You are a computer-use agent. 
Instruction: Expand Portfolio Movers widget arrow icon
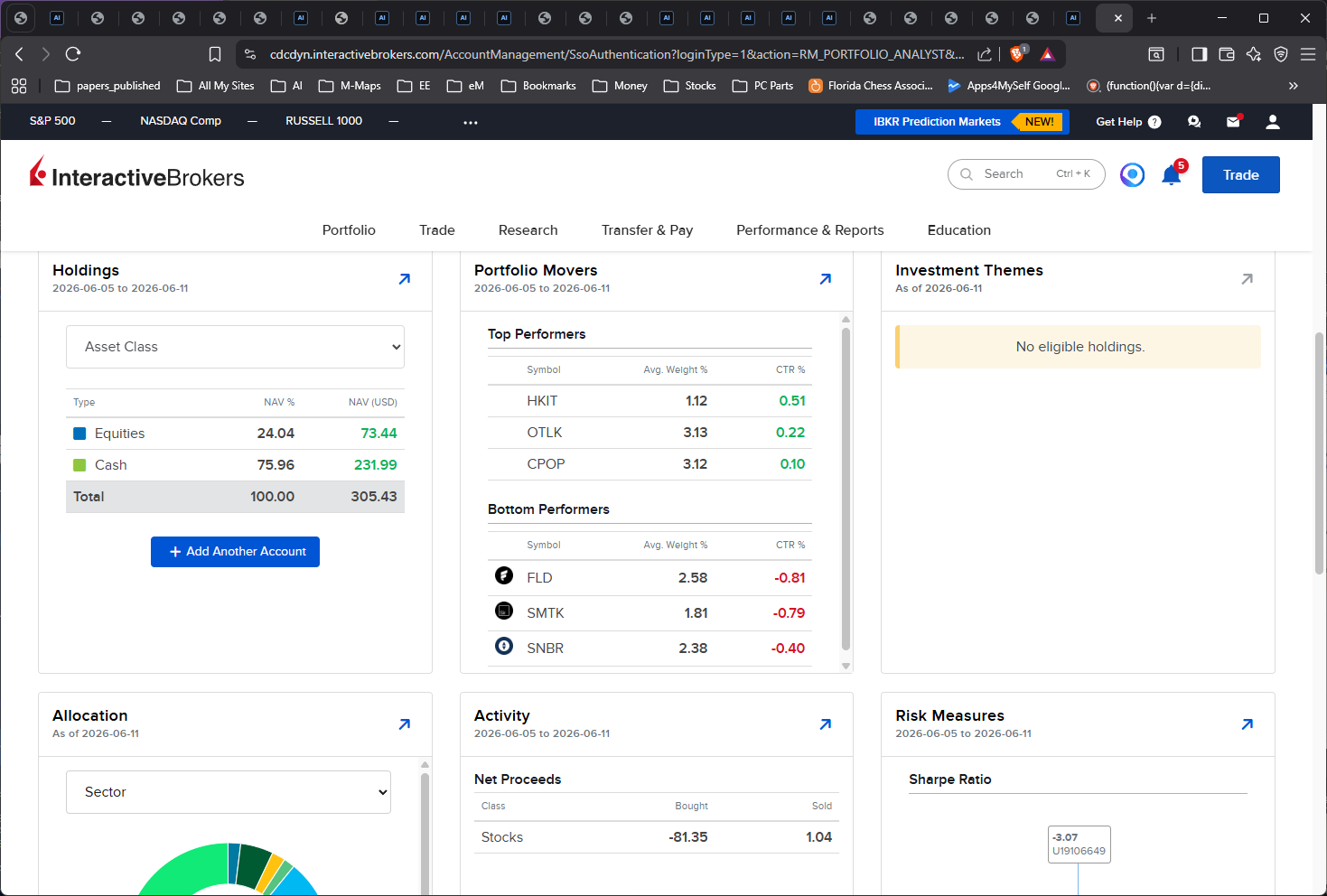[x=826, y=279]
